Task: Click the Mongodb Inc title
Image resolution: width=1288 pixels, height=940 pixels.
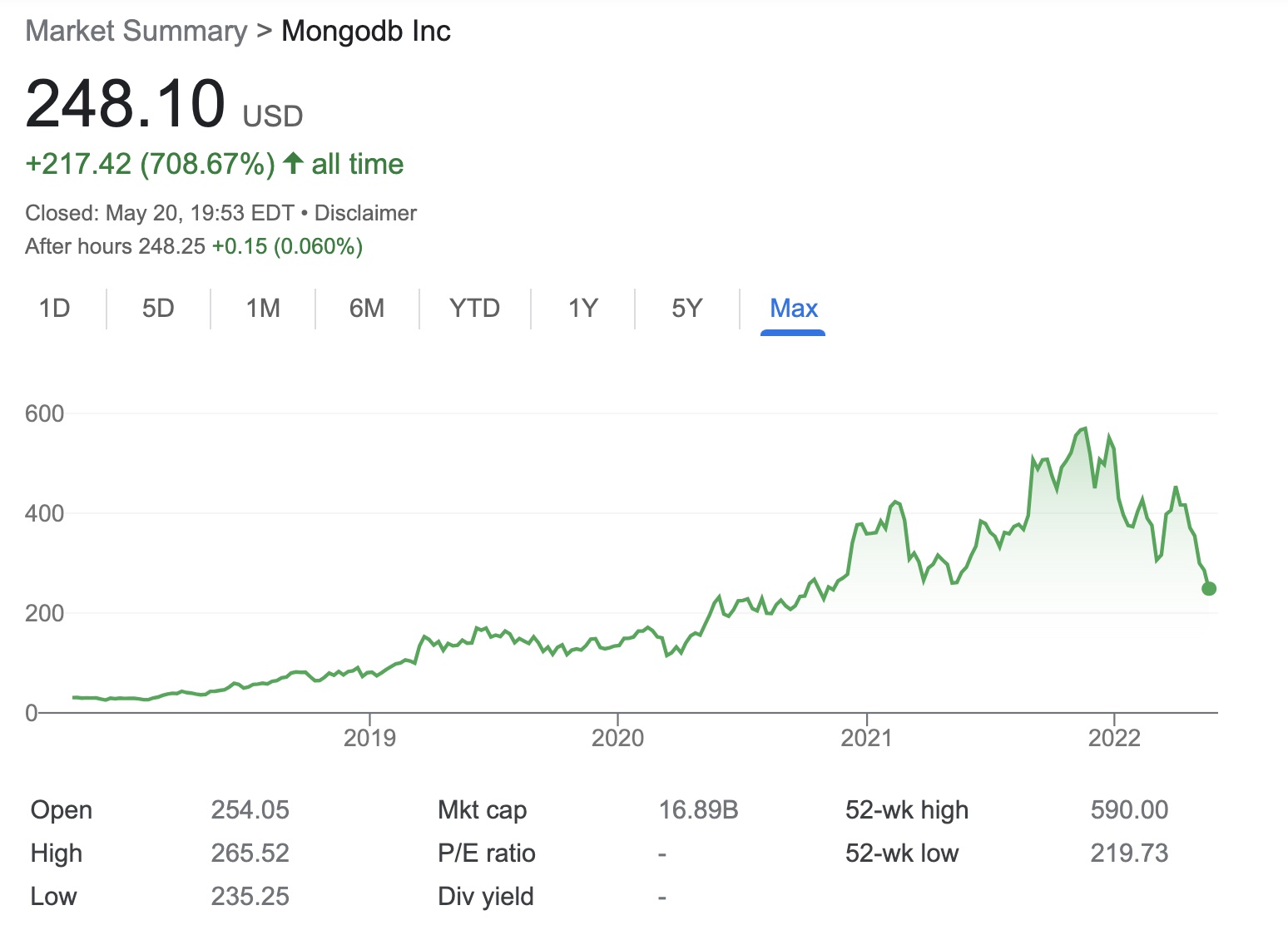Action: 366,32
